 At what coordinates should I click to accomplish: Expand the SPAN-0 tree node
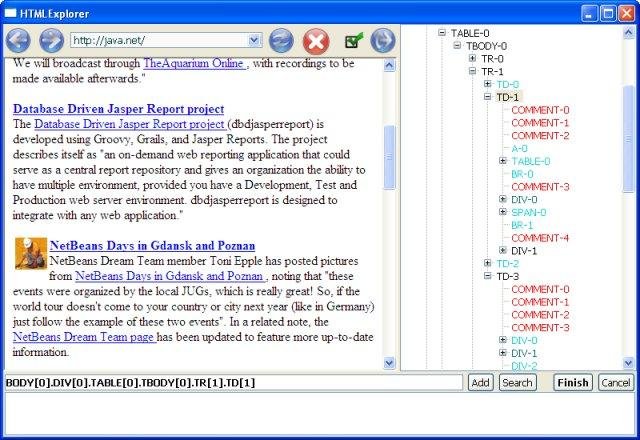503,211
